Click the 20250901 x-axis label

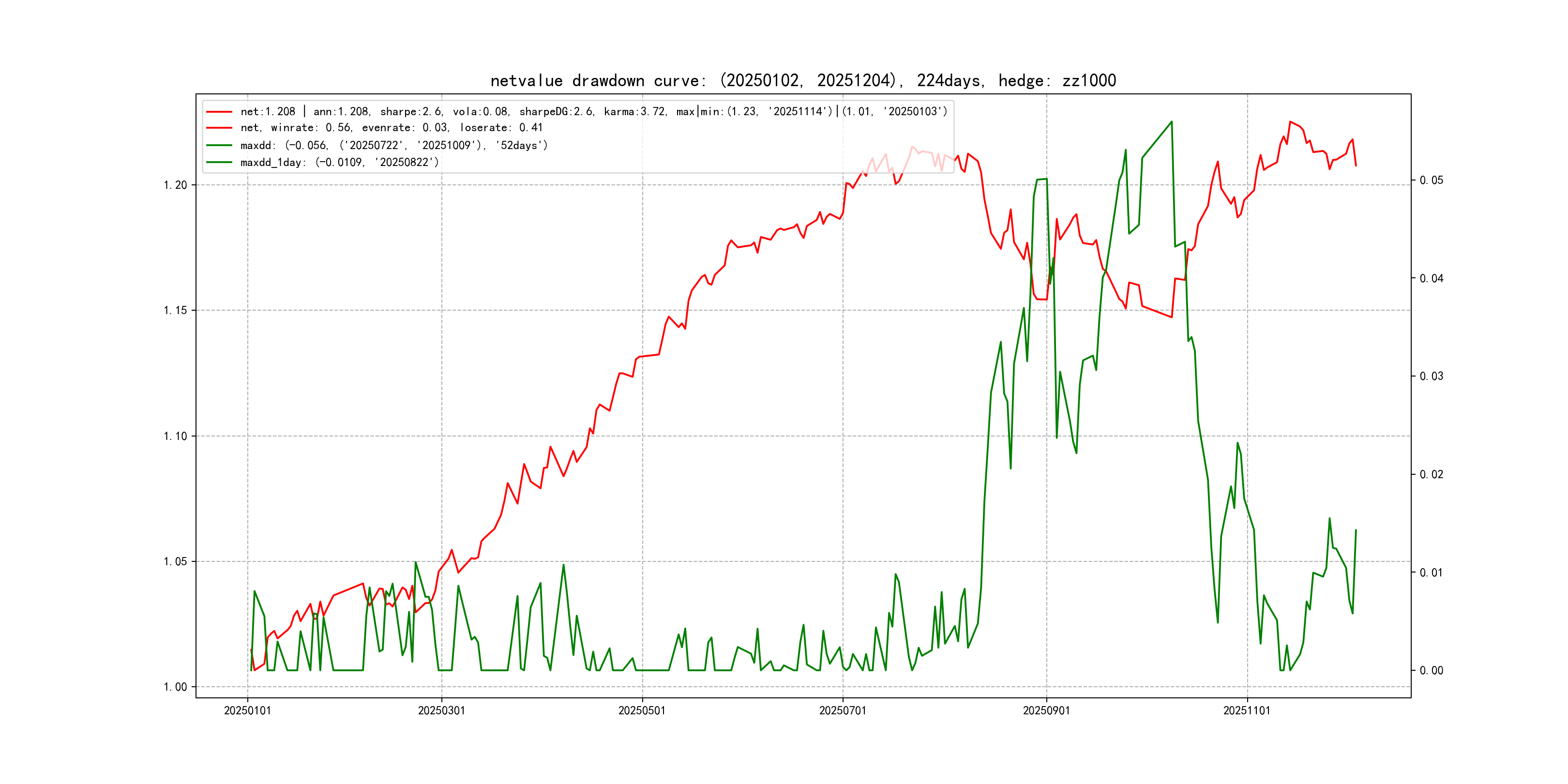pyautogui.click(x=1046, y=710)
